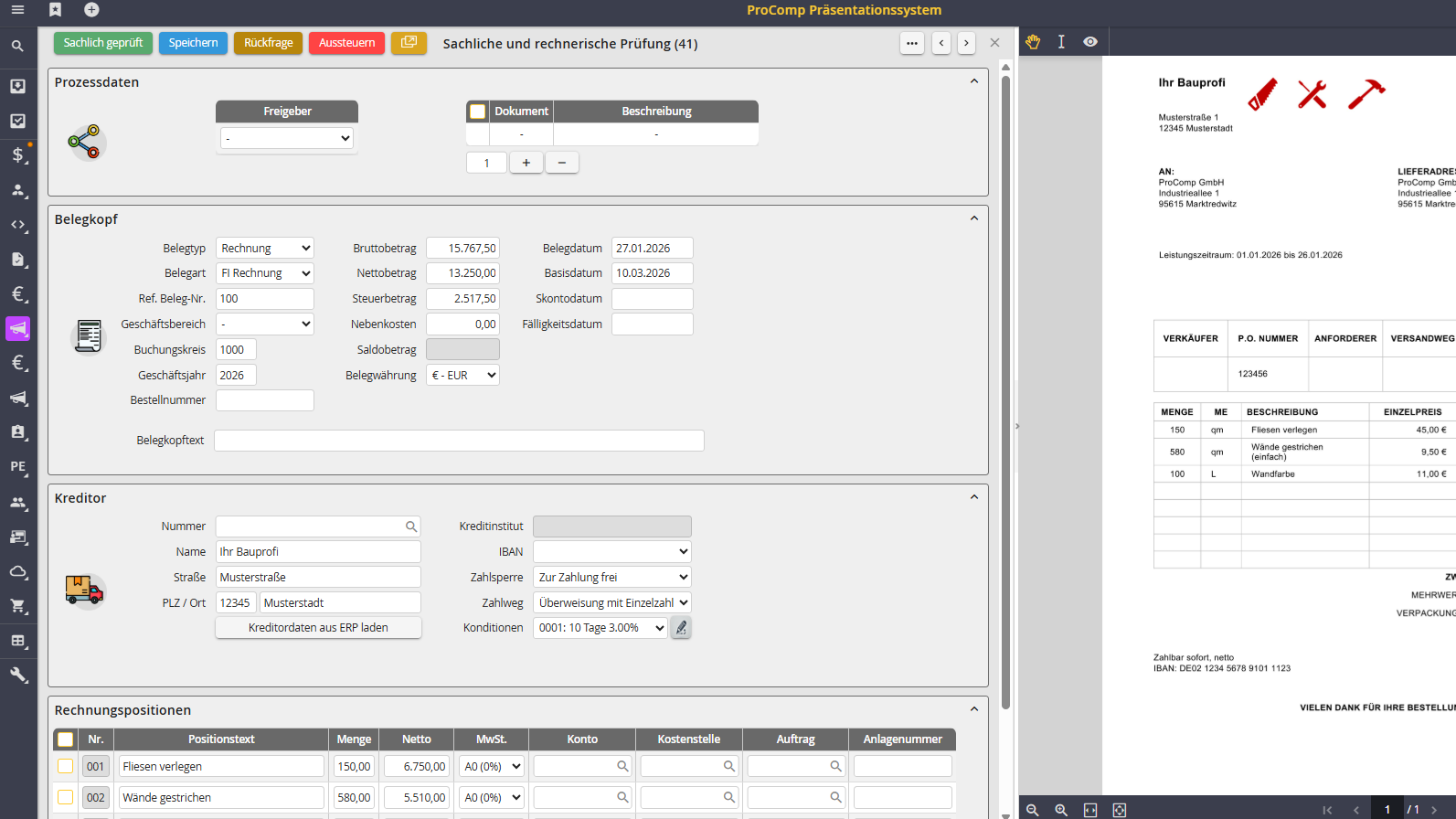Select all Rechnungspositionen via header checkbox
The height and width of the screenshot is (819, 1456).
[65, 739]
